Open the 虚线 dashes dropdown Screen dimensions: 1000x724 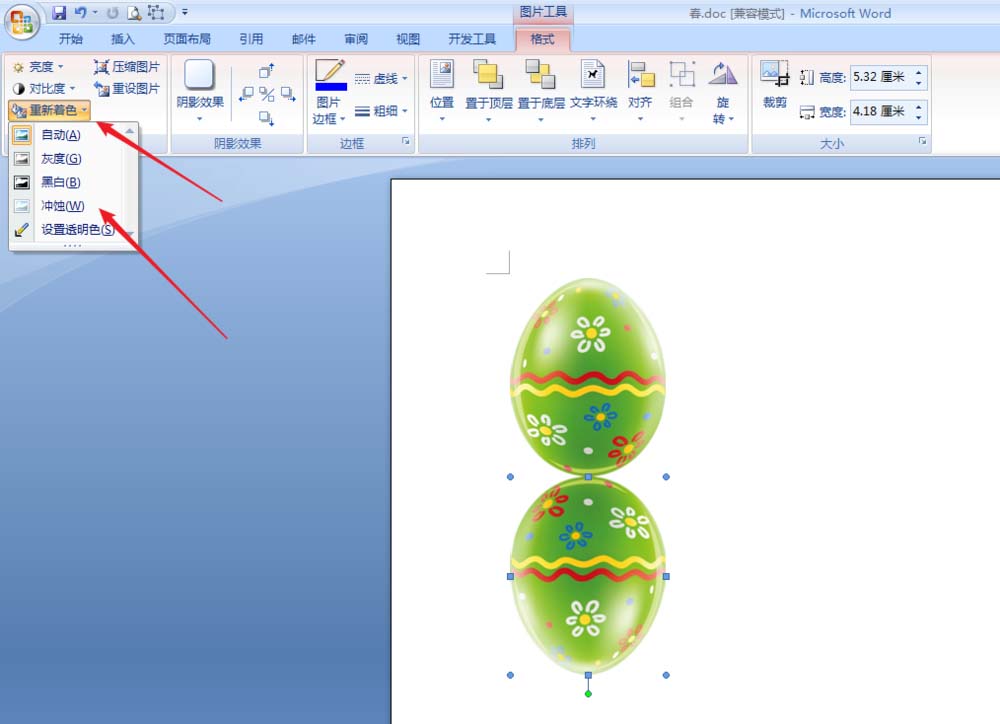(381, 78)
